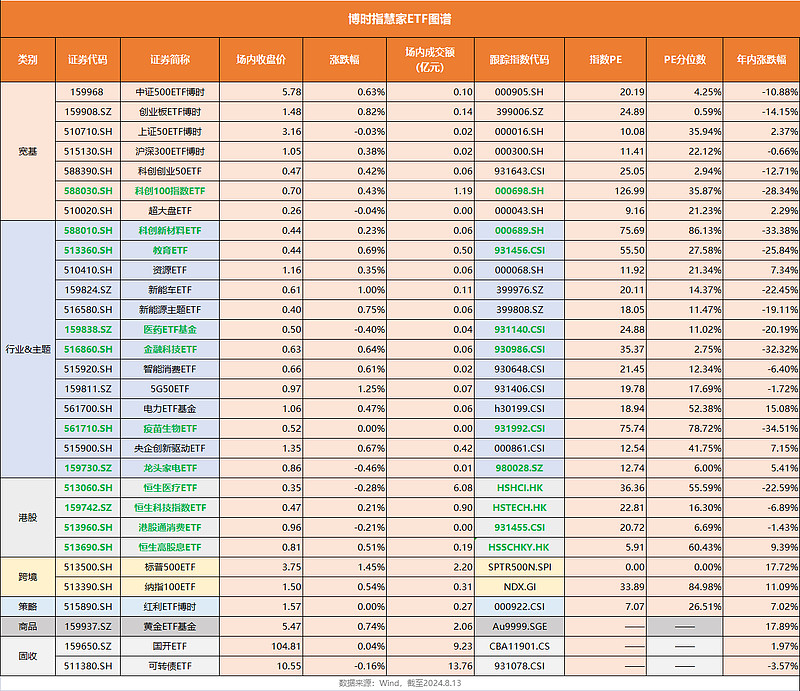Screen dimensions: 800x691
Task: Select the green name 金融科技ETF
Action: tap(170, 350)
